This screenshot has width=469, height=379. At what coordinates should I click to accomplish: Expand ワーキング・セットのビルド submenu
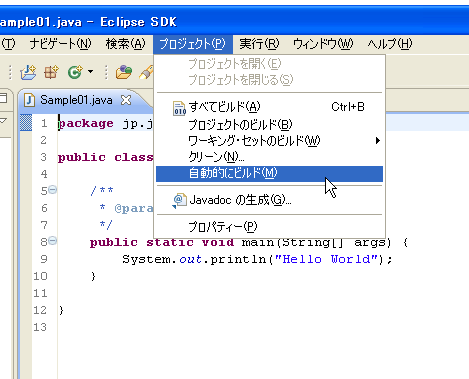click(269, 141)
